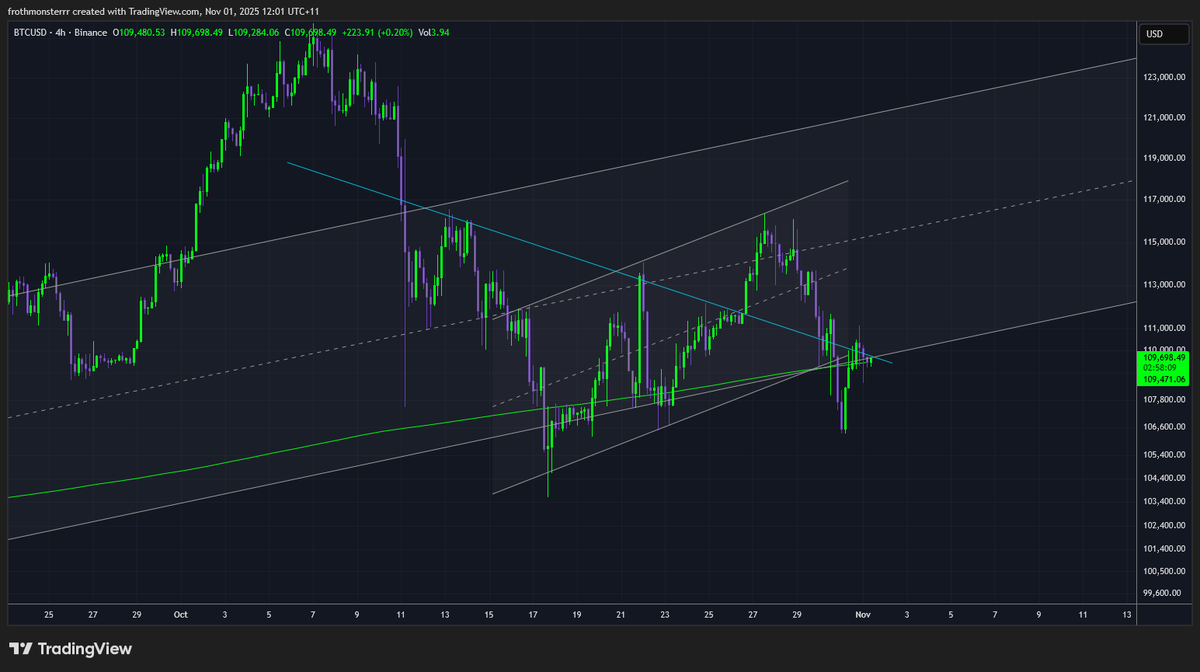
Task: Click the Vol 3.94 volume readout
Action: (x=435, y=32)
